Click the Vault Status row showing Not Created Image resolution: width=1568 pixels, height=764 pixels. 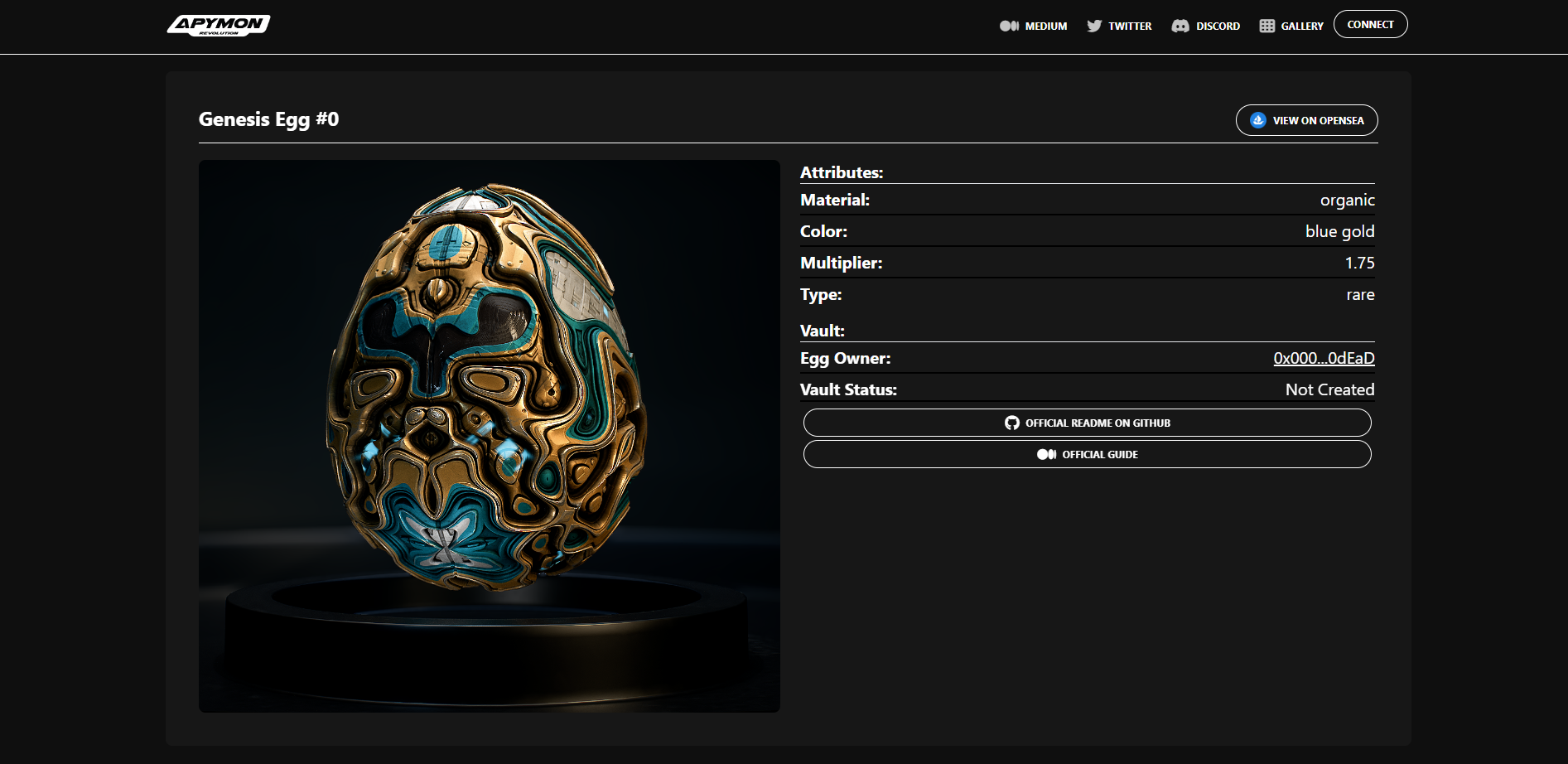tap(1329, 389)
